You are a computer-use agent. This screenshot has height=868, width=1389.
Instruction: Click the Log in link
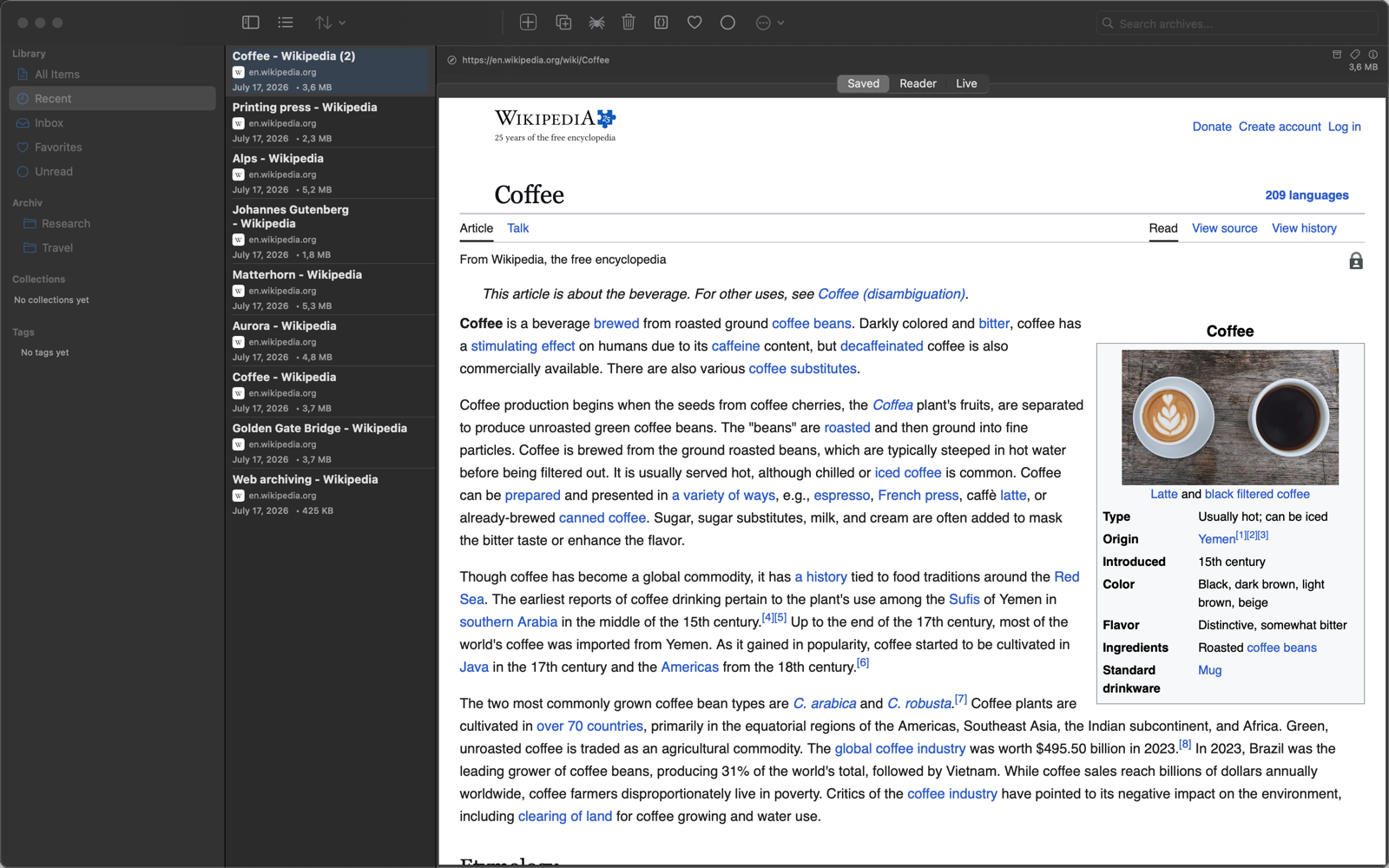(x=1345, y=127)
